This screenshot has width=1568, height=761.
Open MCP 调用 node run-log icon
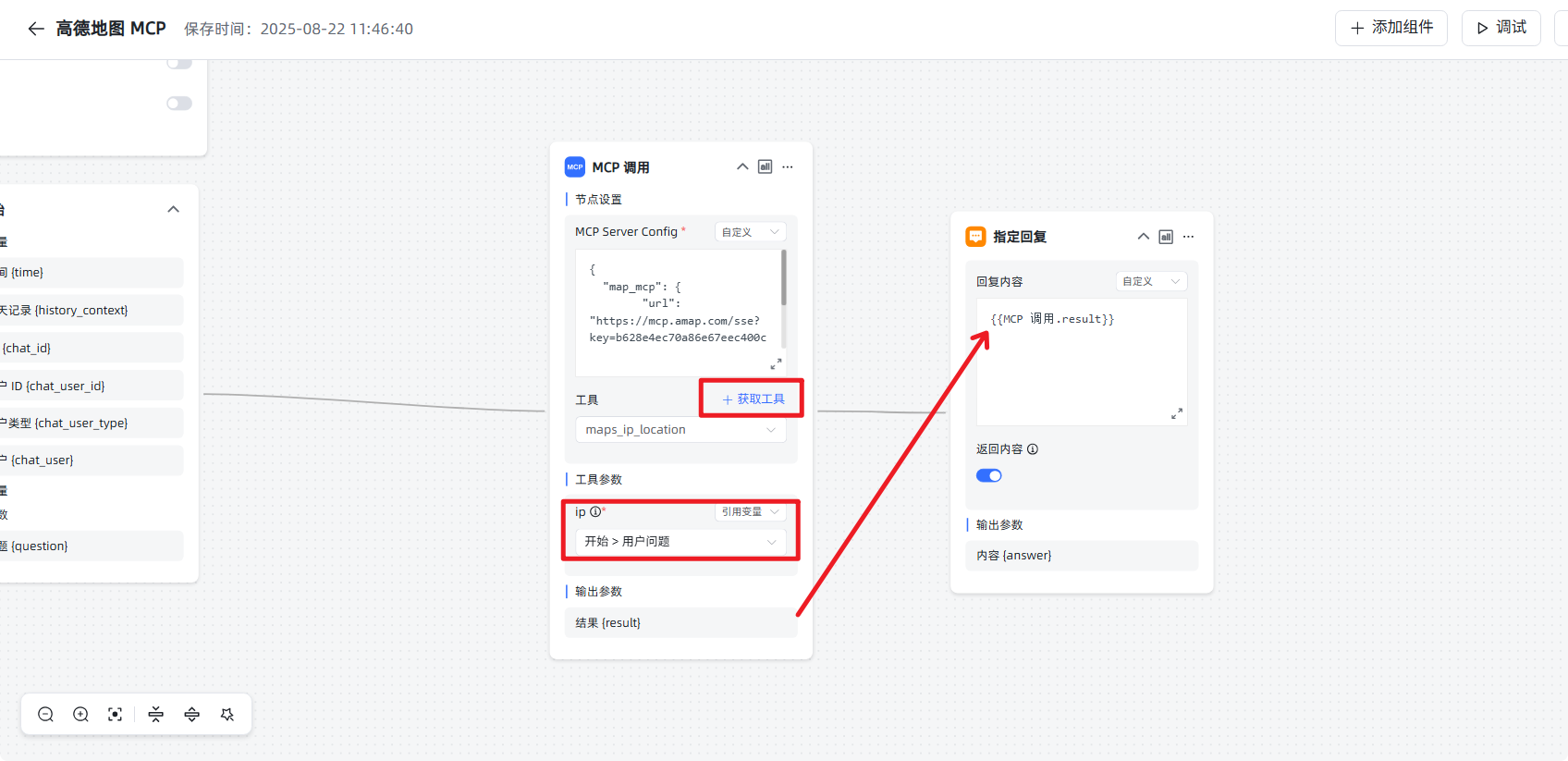(x=765, y=167)
